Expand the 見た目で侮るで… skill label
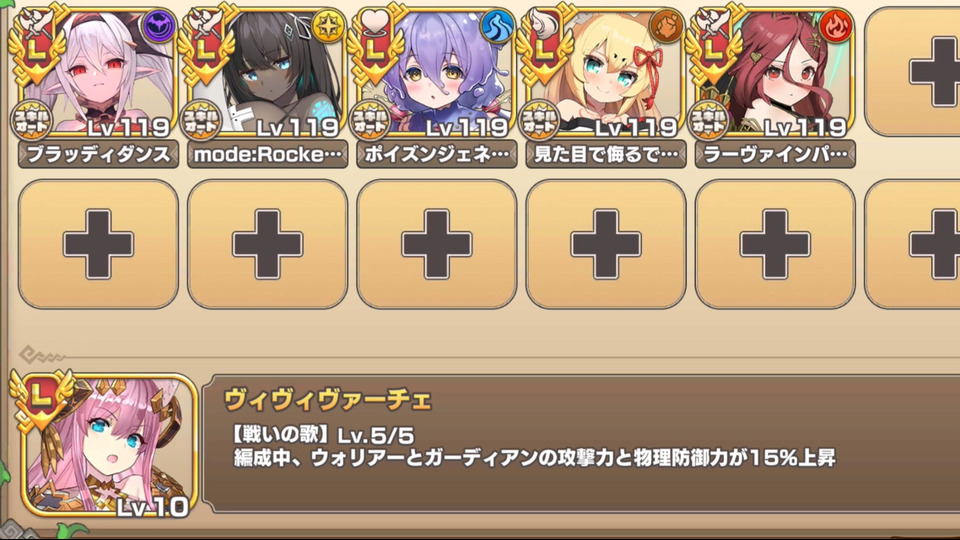Image resolution: width=960 pixels, height=540 pixels. click(606, 154)
